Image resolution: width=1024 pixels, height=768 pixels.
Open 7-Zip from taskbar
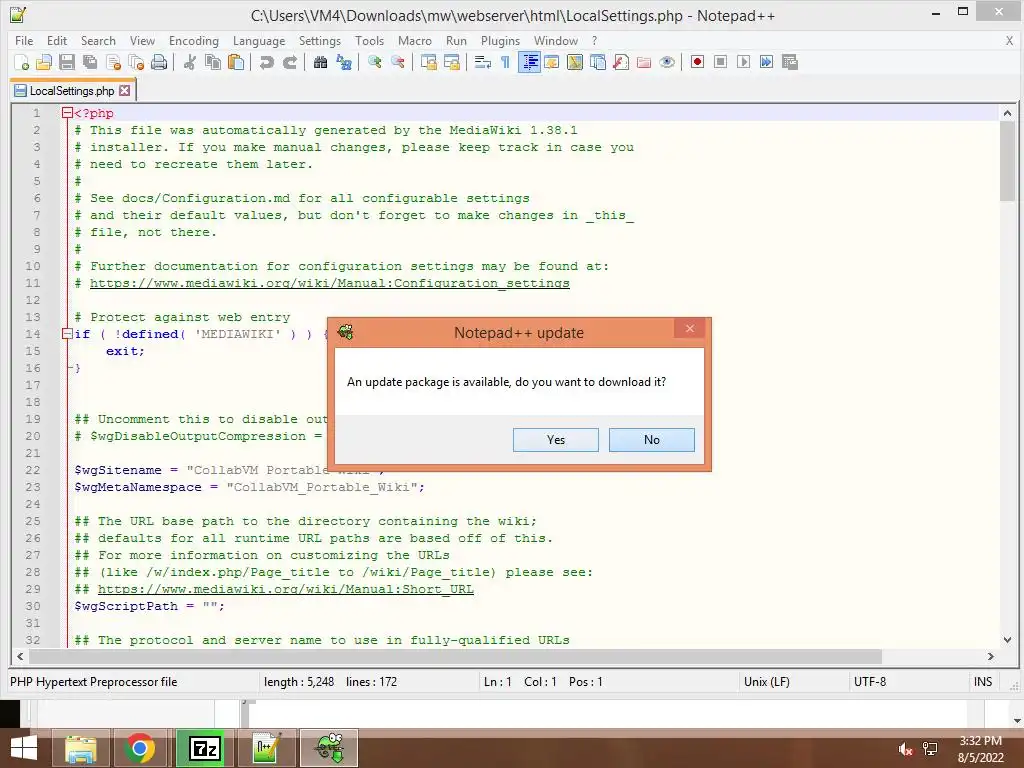click(x=204, y=748)
